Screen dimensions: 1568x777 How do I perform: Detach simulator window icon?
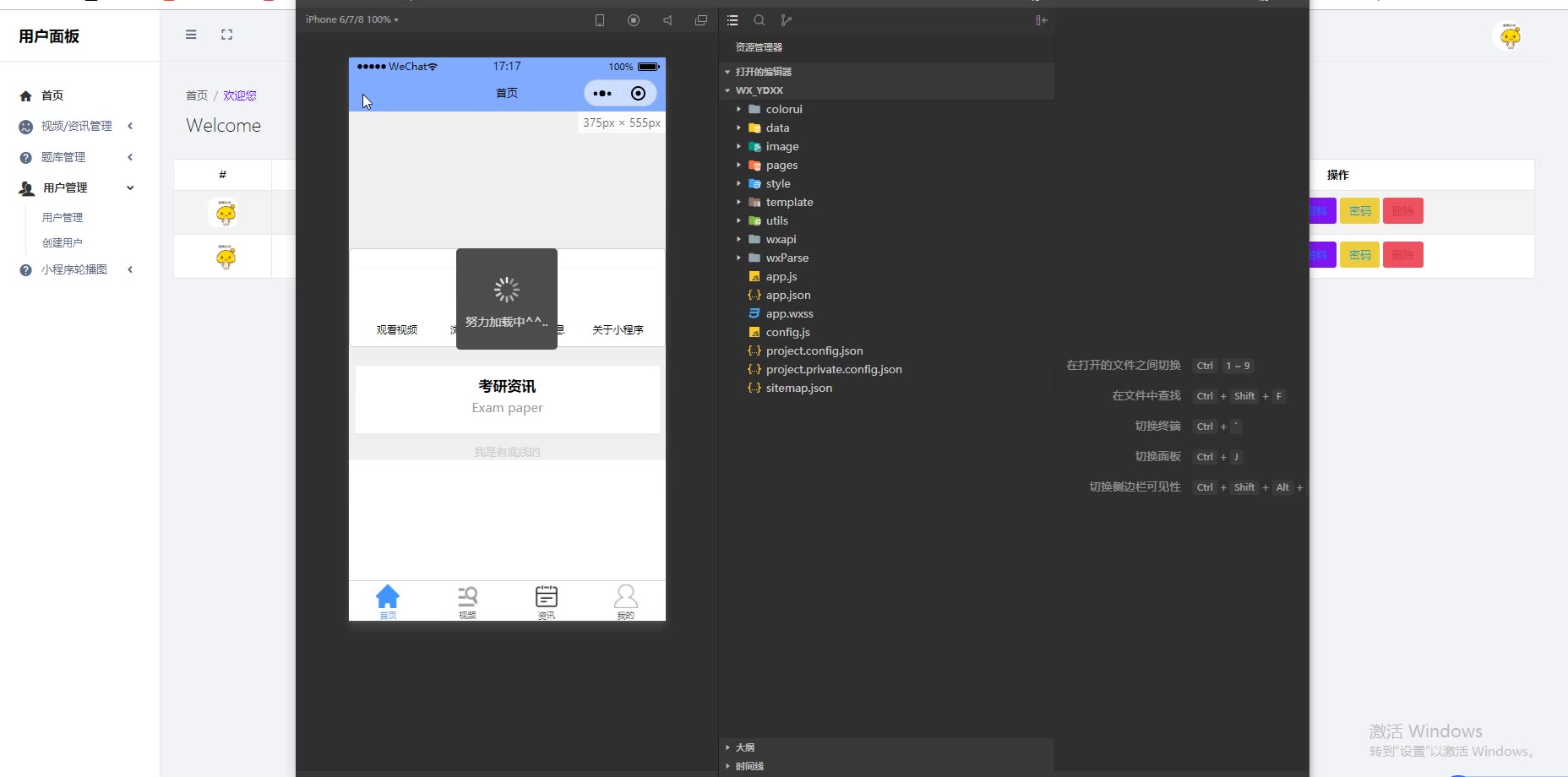701,20
